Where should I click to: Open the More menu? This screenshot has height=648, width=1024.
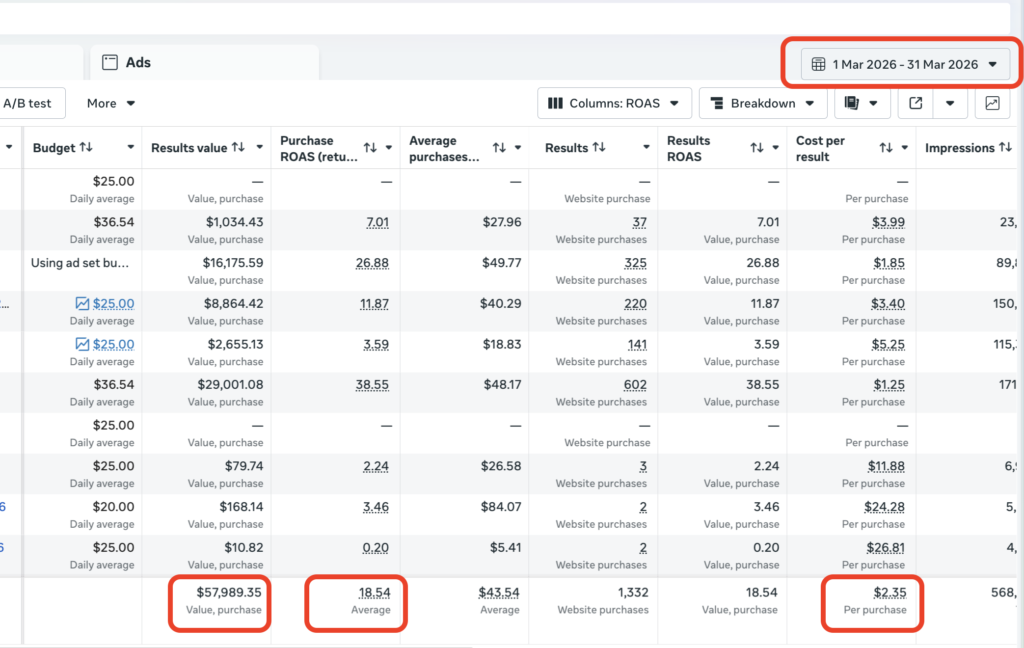110,103
